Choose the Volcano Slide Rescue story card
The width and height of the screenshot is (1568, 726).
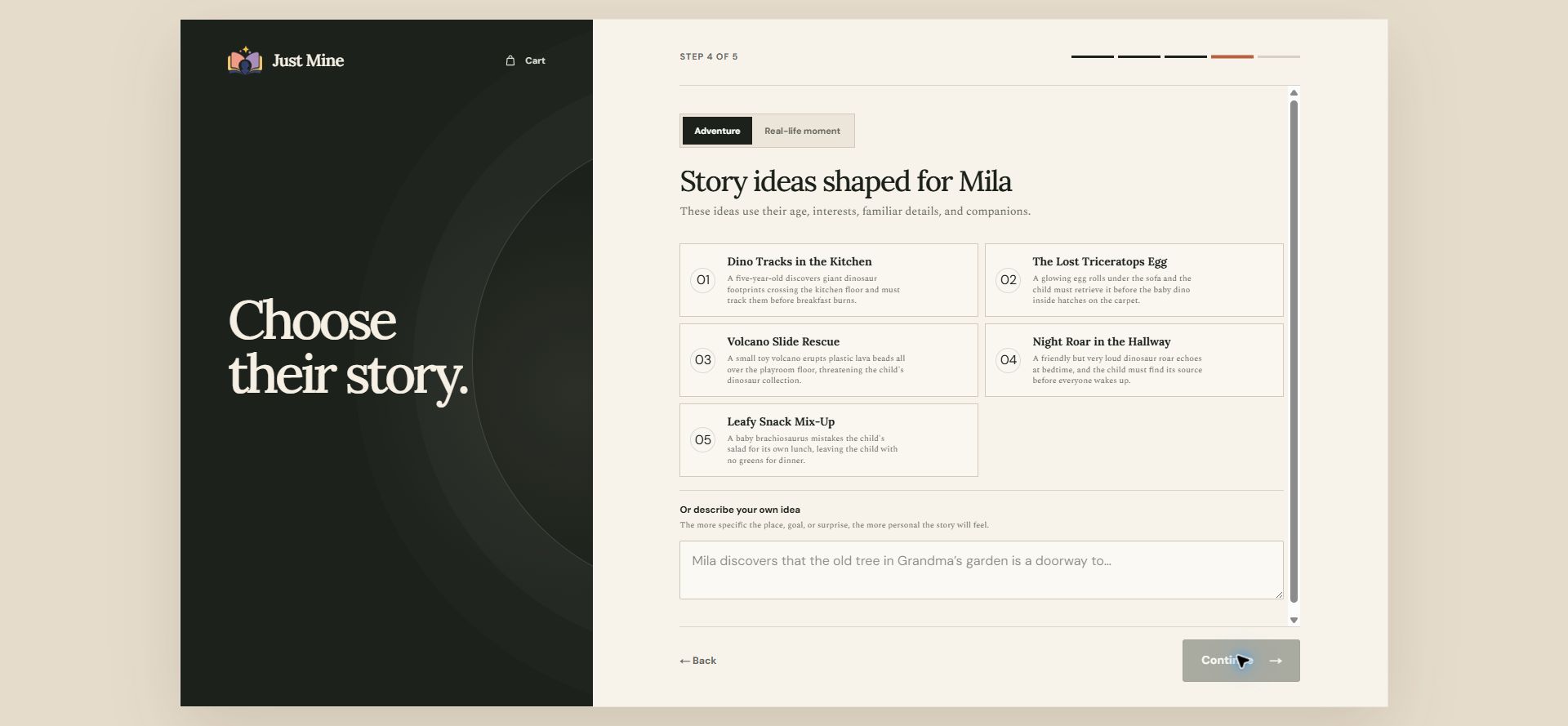[828, 360]
